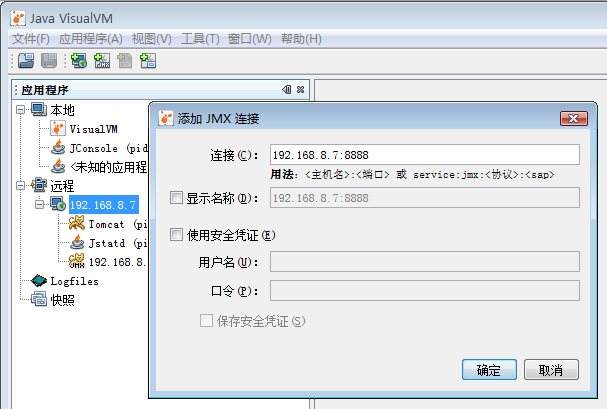Collapse the 远程 tree node
Screen dimensions: 607x409
21,185
